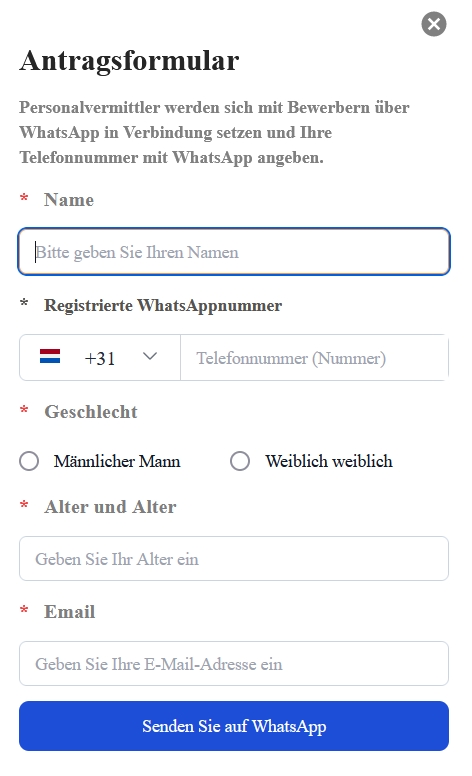
Task: Click the Telefonnummer (Nummer) input field
Action: click(315, 358)
